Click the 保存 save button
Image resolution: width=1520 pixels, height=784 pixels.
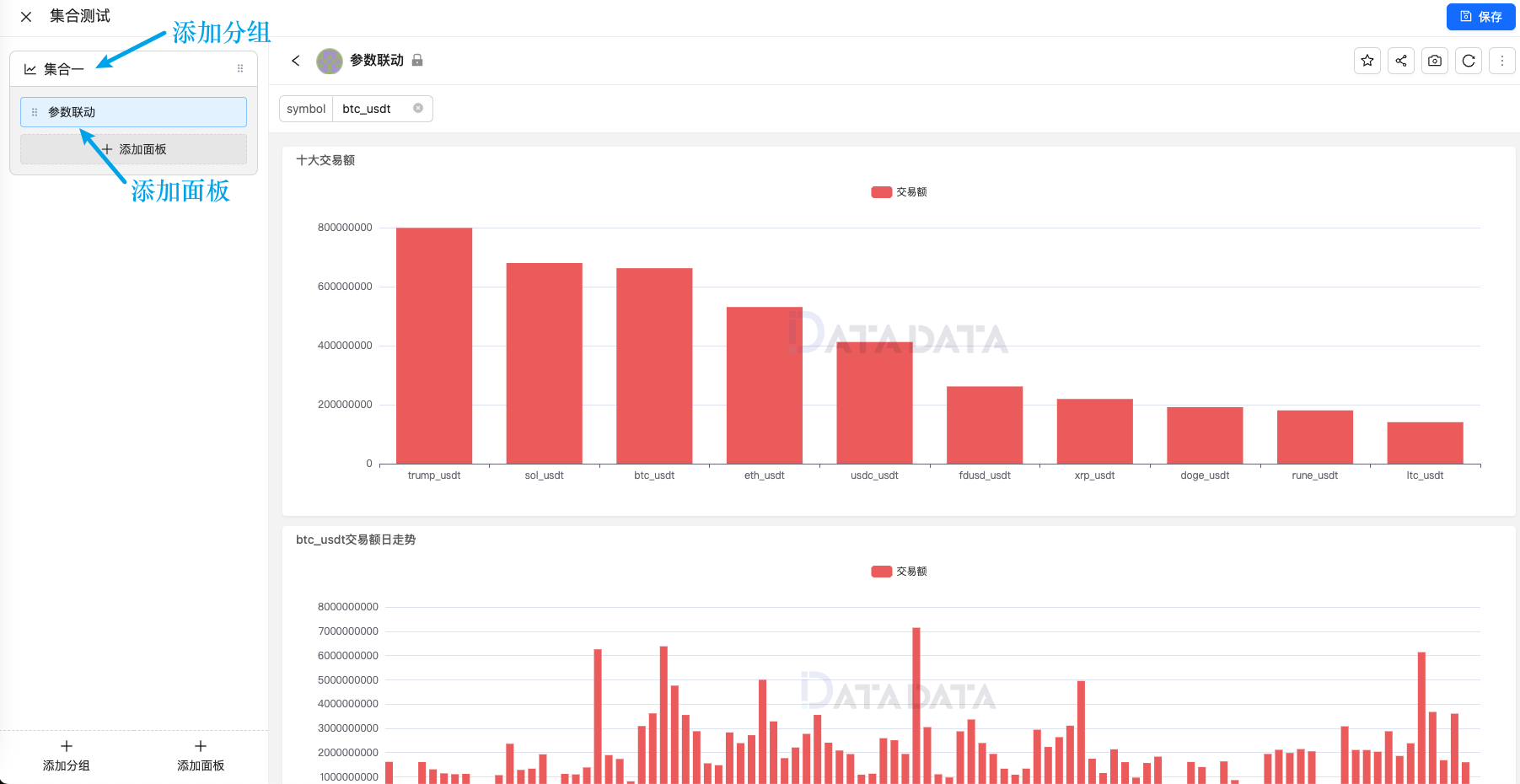1480,17
